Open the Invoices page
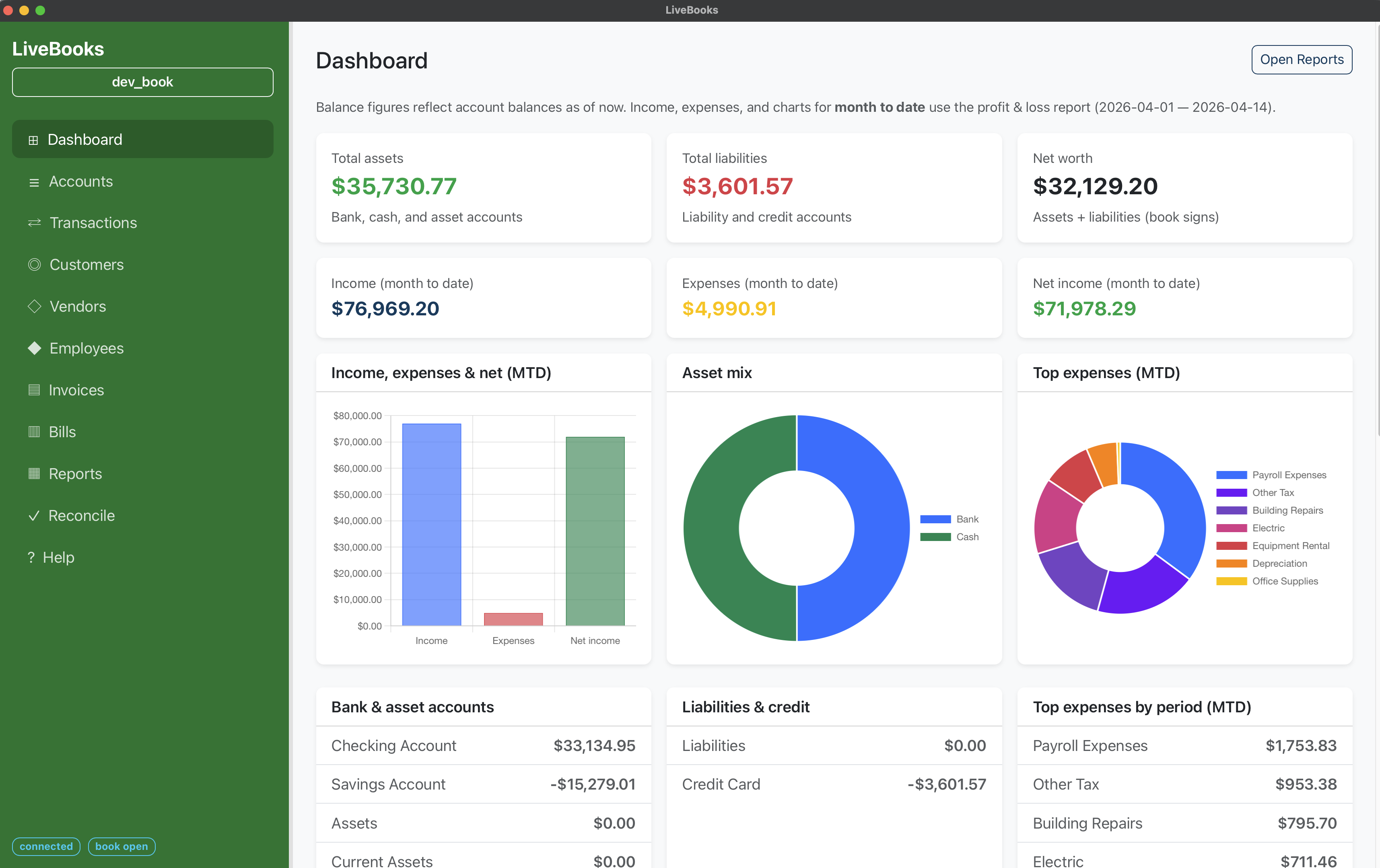The width and height of the screenshot is (1380, 868). coord(76,390)
